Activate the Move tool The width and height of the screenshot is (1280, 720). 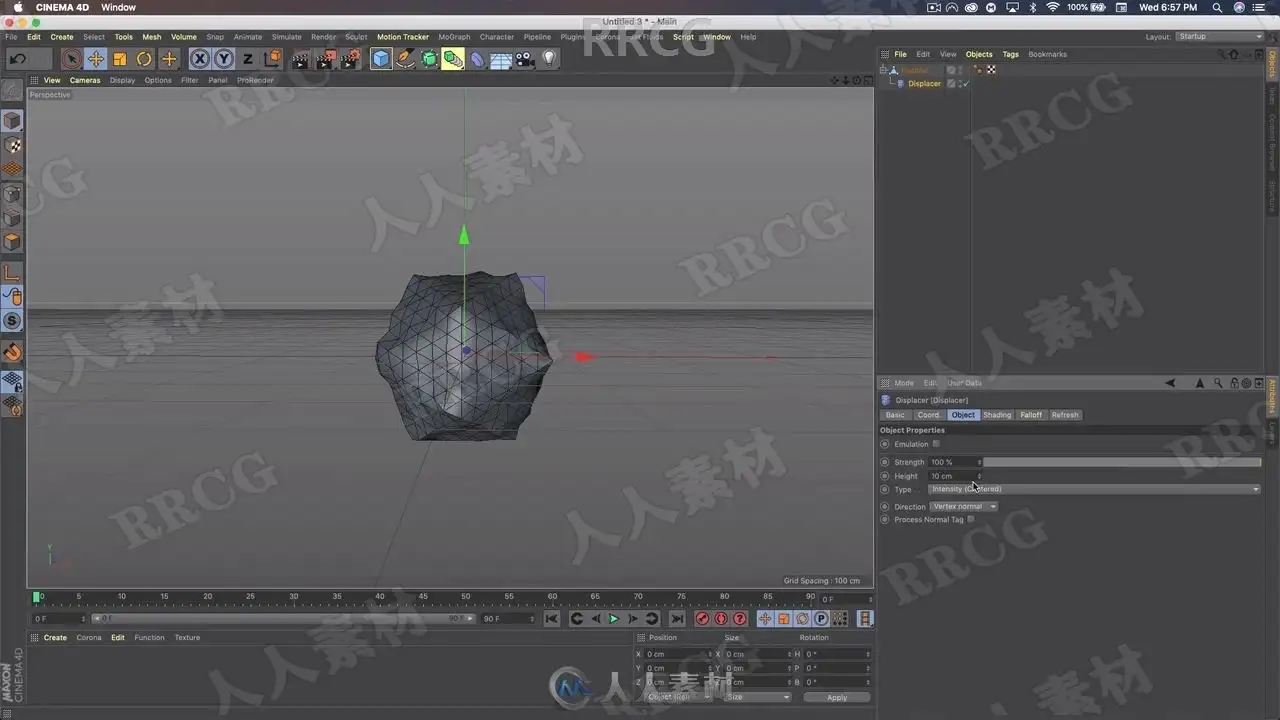96,59
